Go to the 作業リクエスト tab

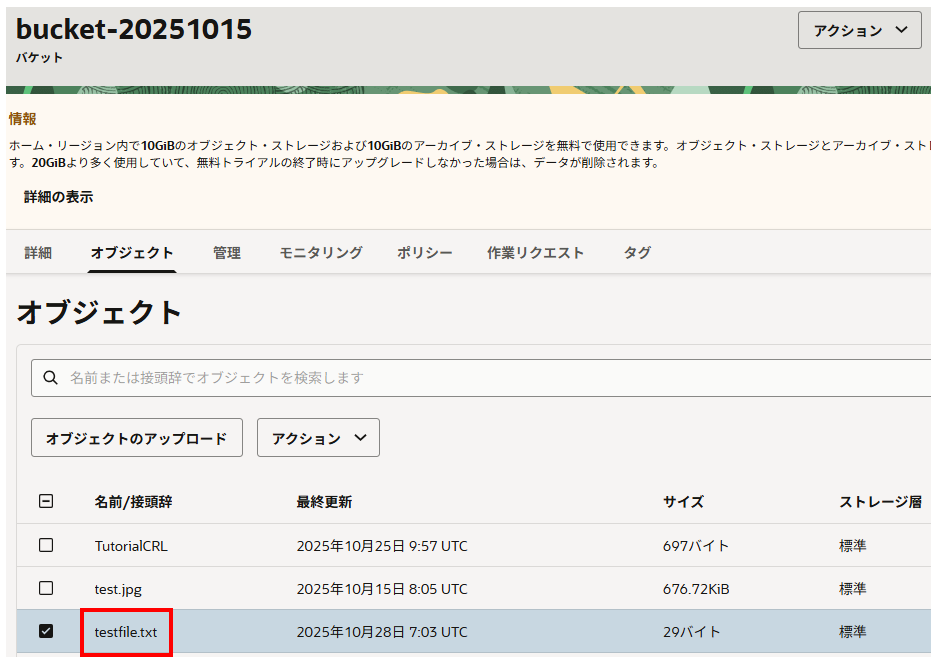pos(535,253)
